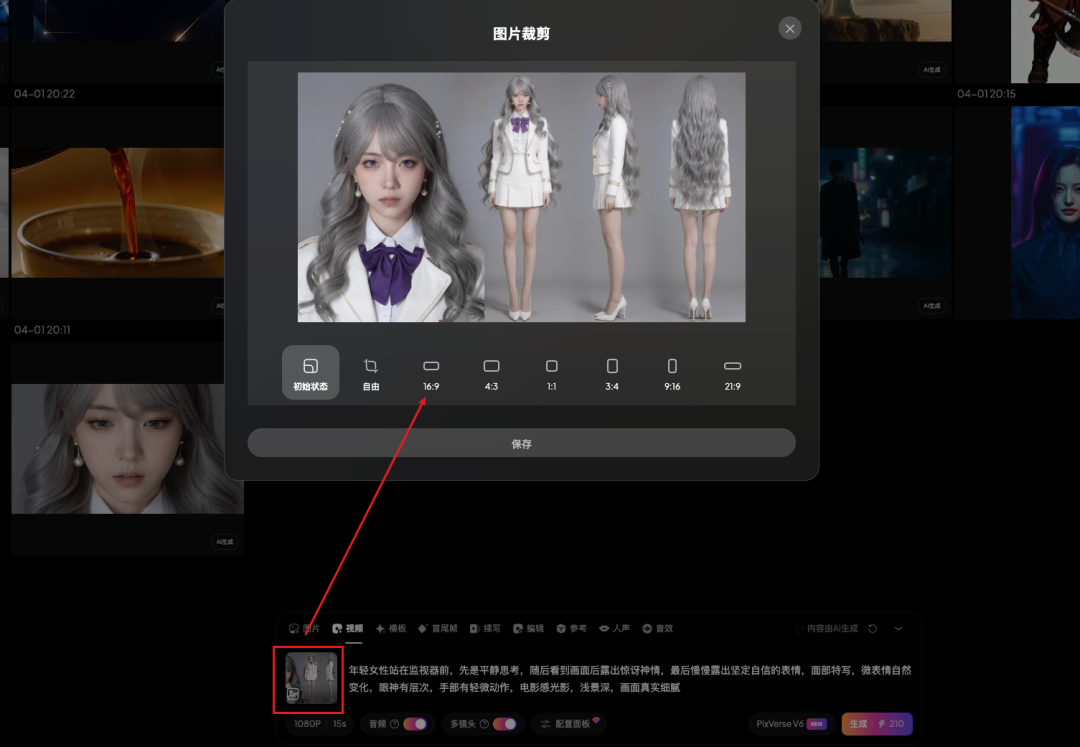Choose the 3:4 portrait crop ratio
Image resolution: width=1080 pixels, height=747 pixels.
click(x=611, y=372)
